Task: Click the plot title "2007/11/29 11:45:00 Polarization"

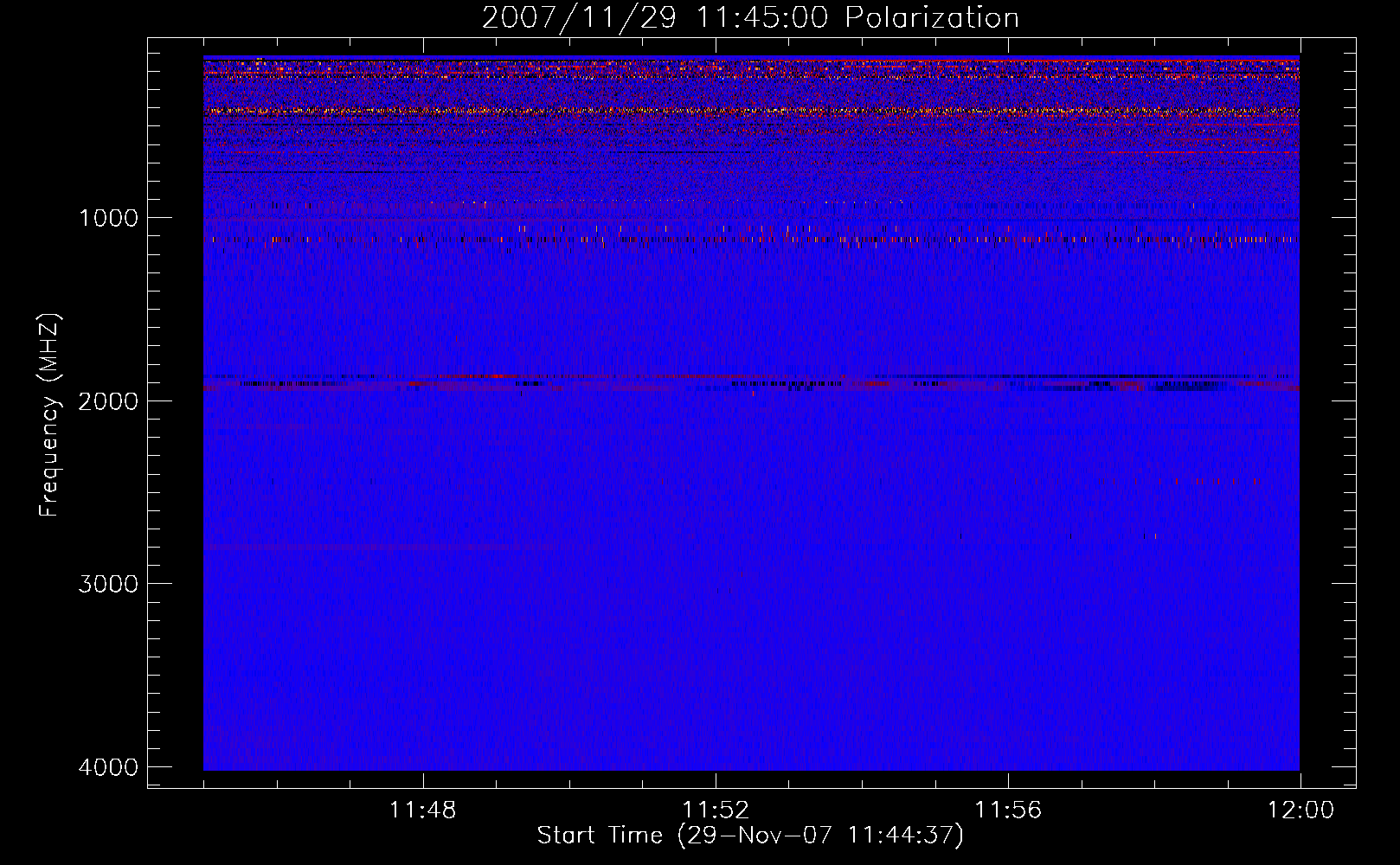Action: click(750, 18)
